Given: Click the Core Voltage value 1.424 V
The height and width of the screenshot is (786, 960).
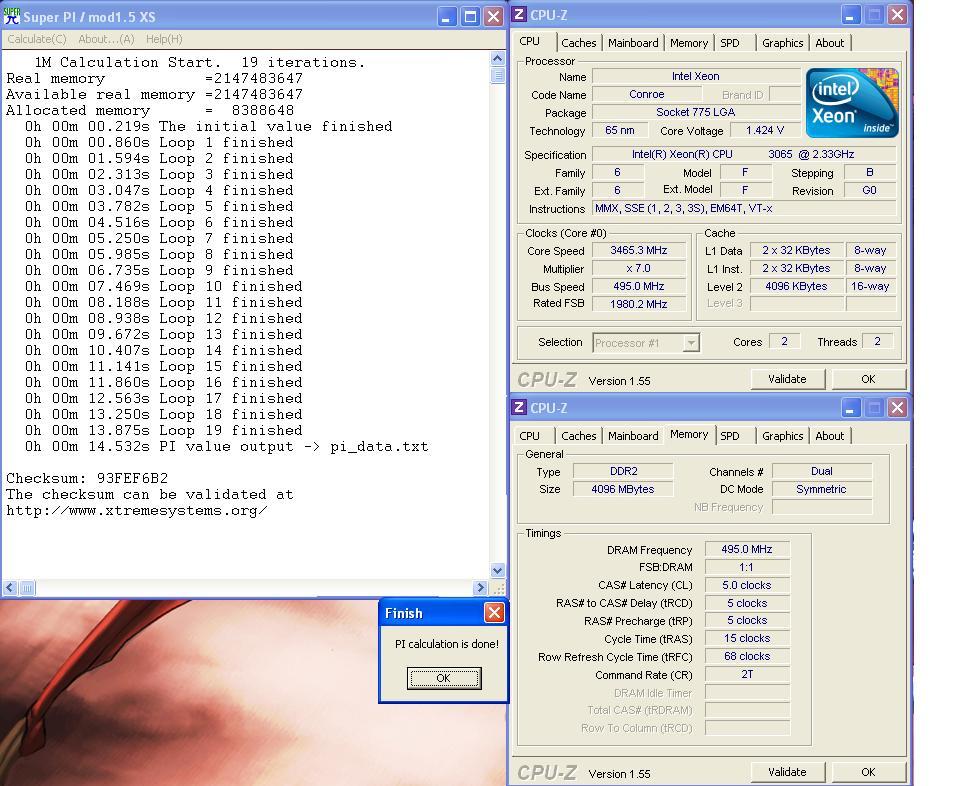Looking at the screenshot, I should coord(765,130).
